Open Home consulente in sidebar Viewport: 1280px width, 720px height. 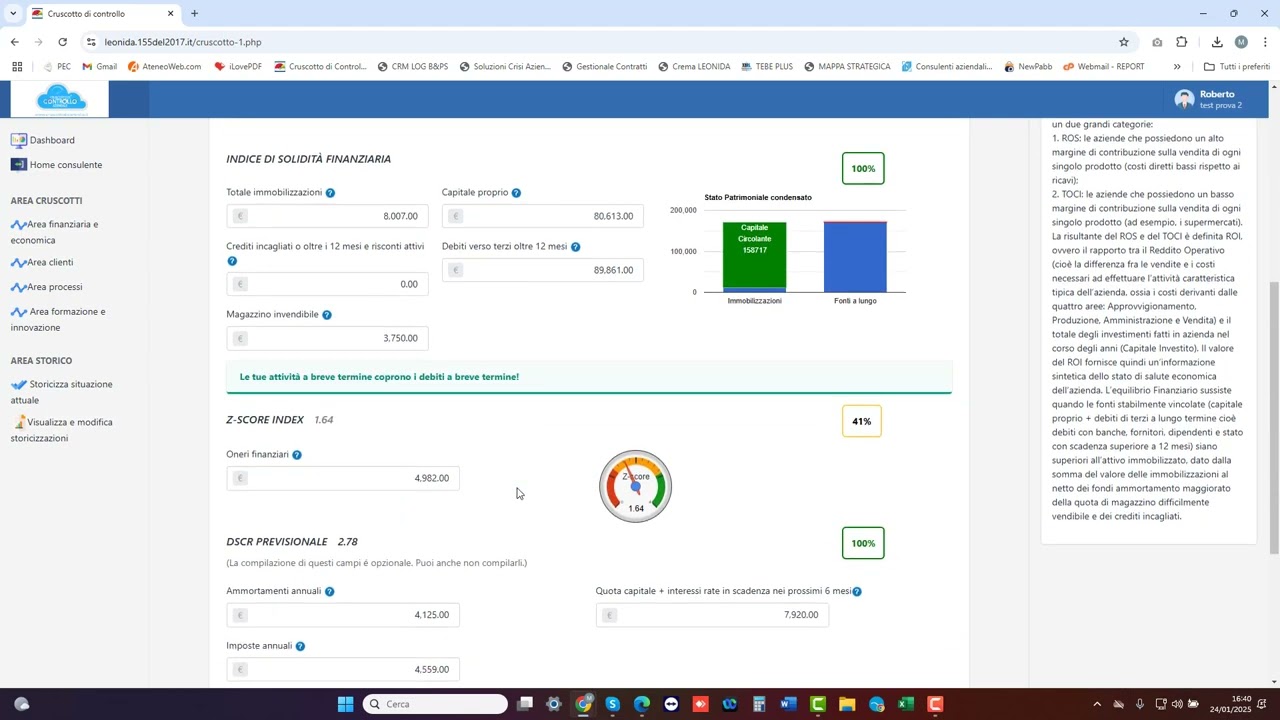65,165
